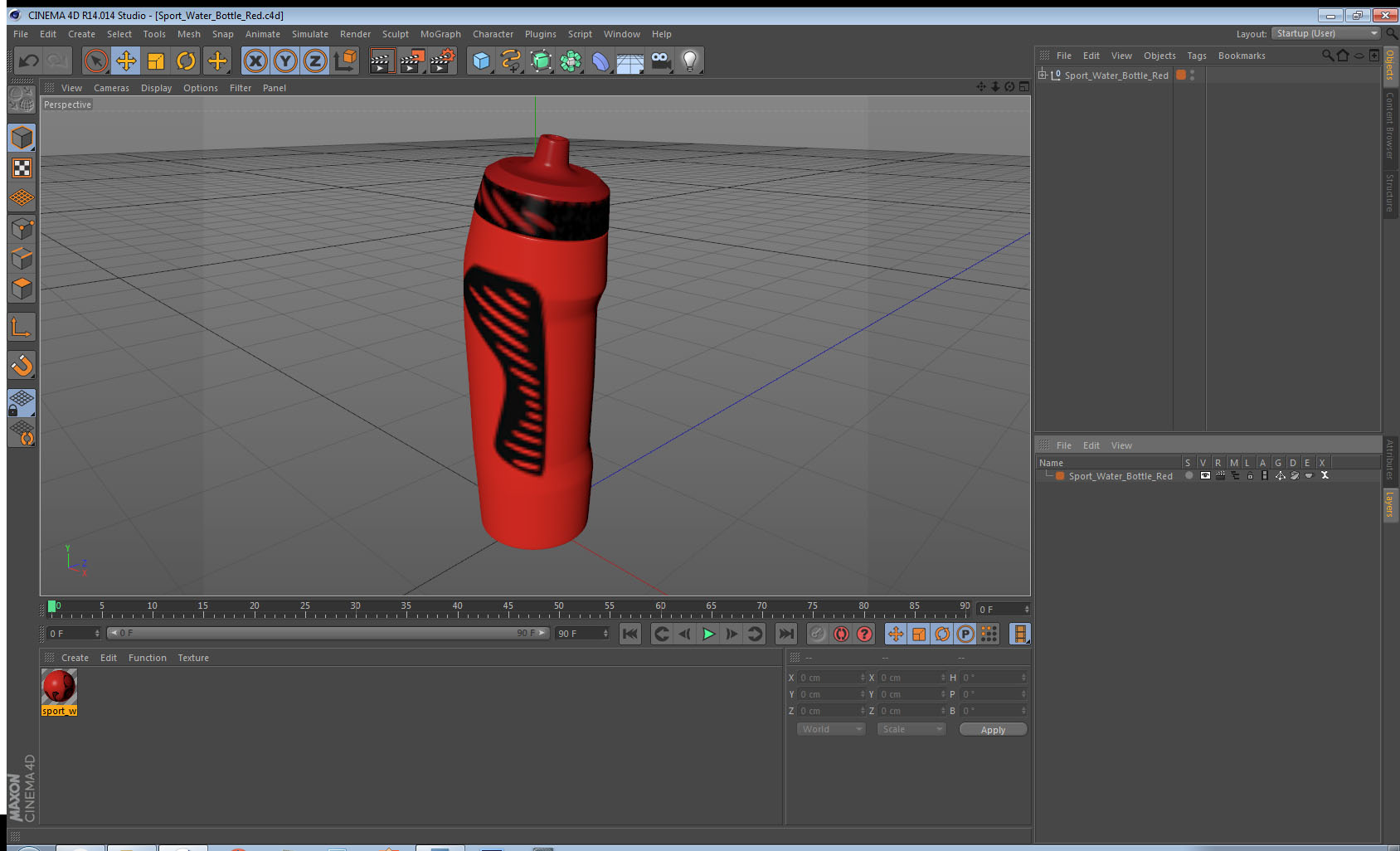Select the Move tool in the top toolbar
1400x851 pixels.
126,61
